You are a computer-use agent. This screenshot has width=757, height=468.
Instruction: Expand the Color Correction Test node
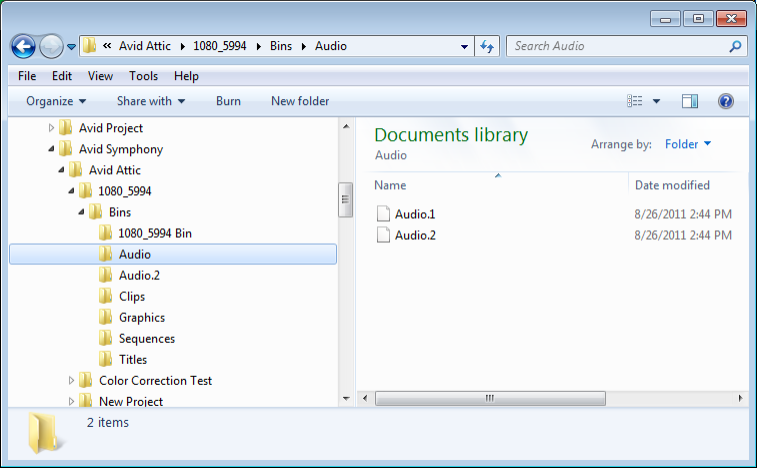coord(71,381)
